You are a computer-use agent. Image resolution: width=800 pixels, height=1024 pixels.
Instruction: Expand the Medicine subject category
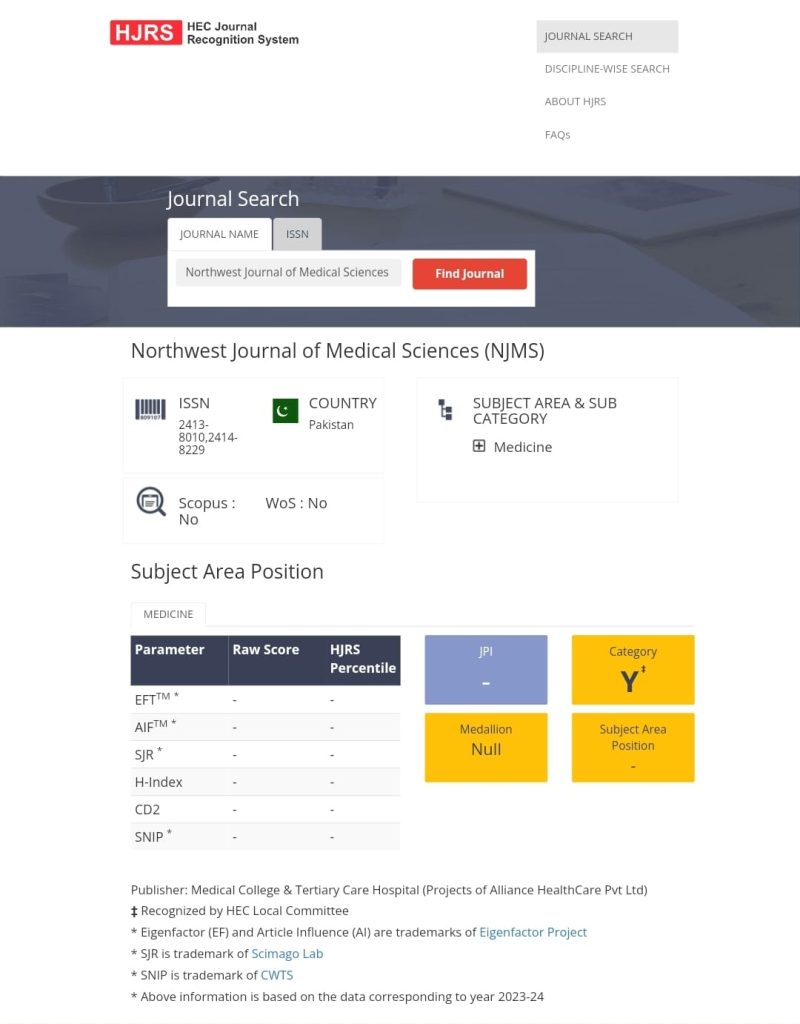click(479, 446)
